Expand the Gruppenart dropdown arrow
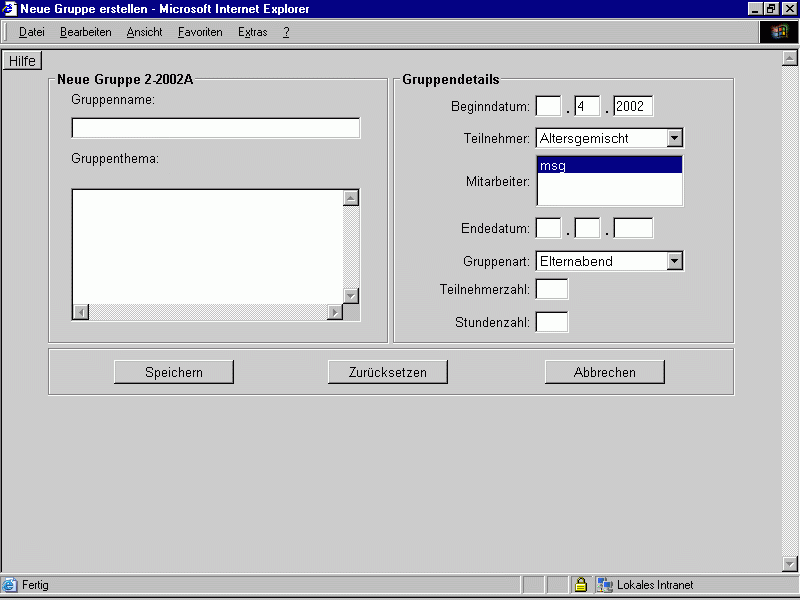 674,261
